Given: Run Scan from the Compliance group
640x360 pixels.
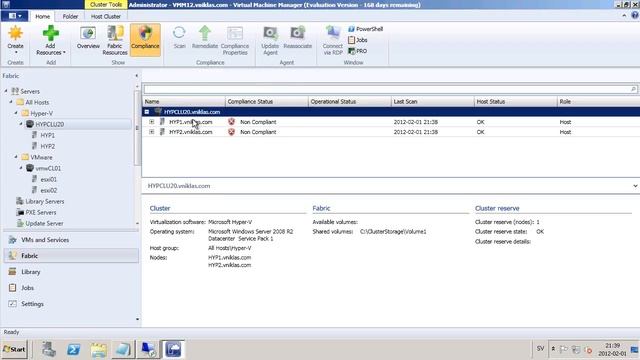Looking at the screenshot, I should [x=179, y=38].
